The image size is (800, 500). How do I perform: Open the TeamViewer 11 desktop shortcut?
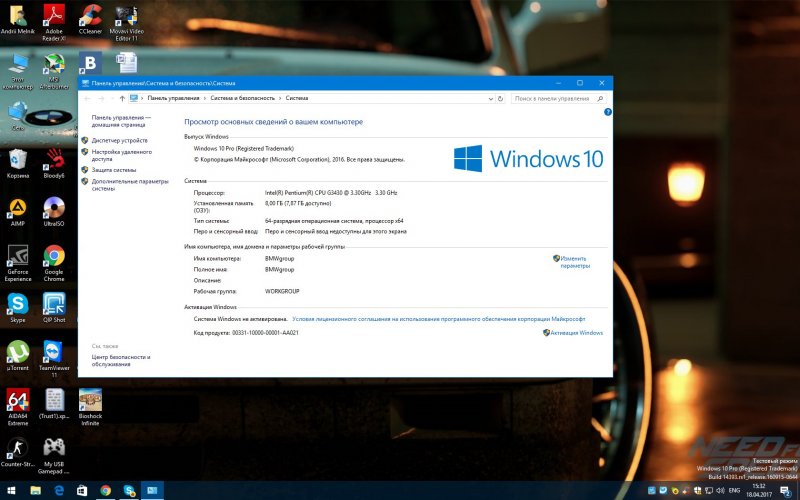pos(54,353)
